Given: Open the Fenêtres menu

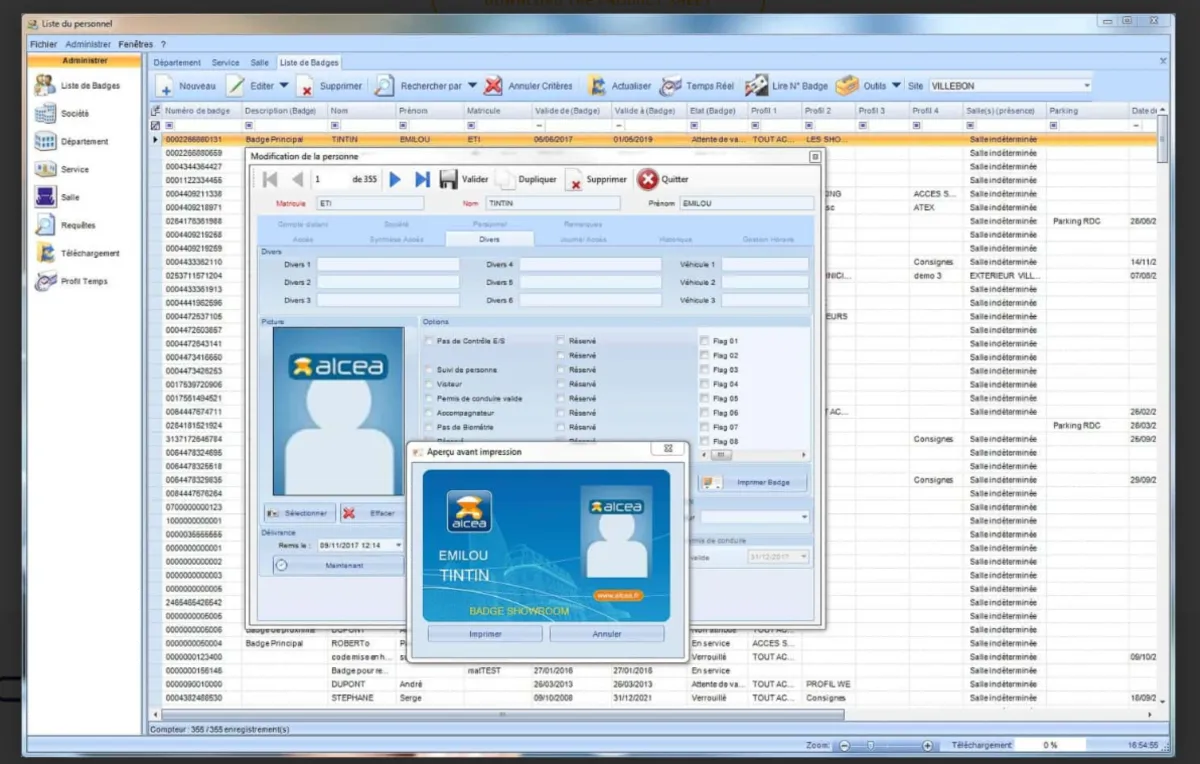Looking at the screenshot, I should pos(135,44).
